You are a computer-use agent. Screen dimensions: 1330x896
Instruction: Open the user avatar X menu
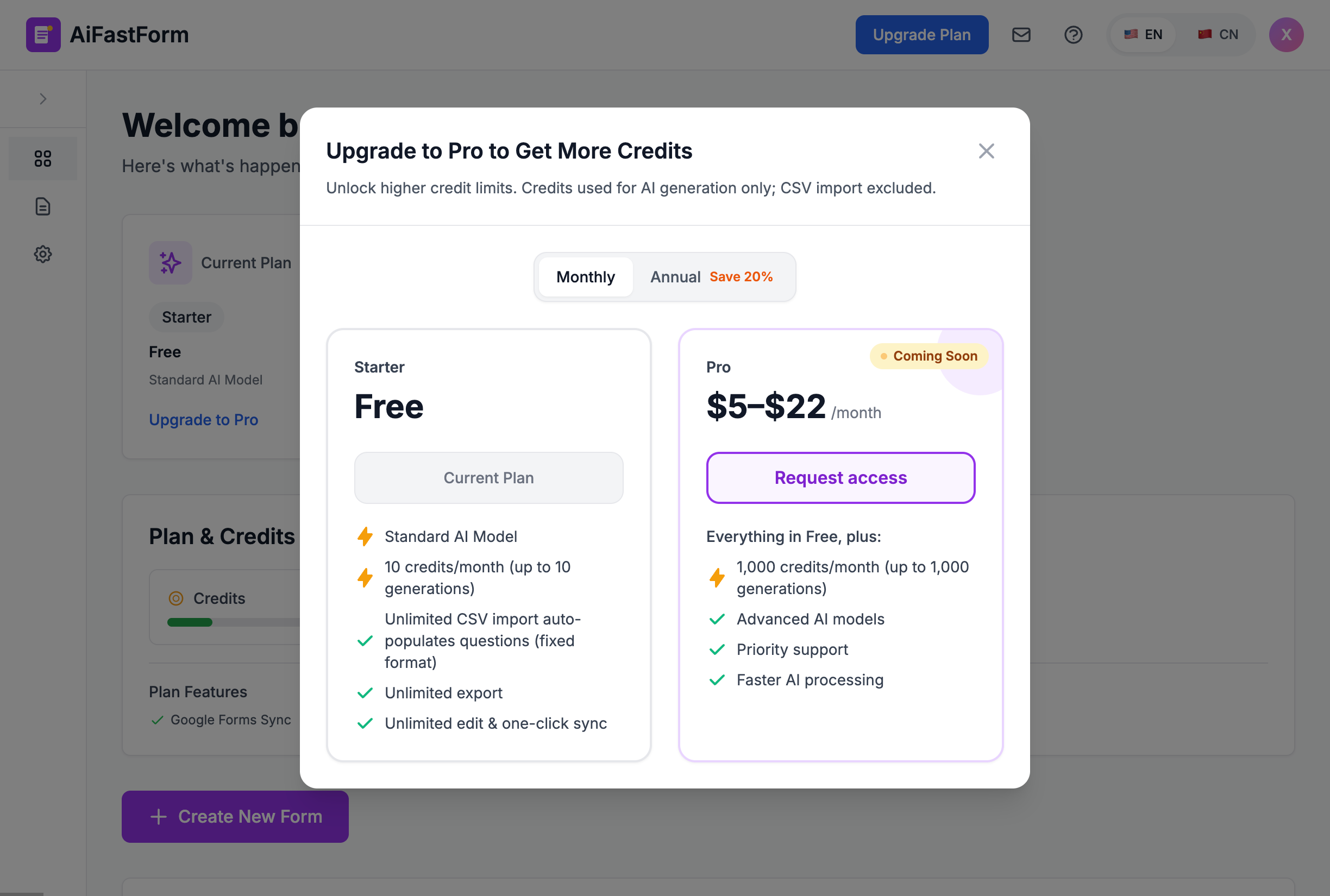[x=1285, y=35]
